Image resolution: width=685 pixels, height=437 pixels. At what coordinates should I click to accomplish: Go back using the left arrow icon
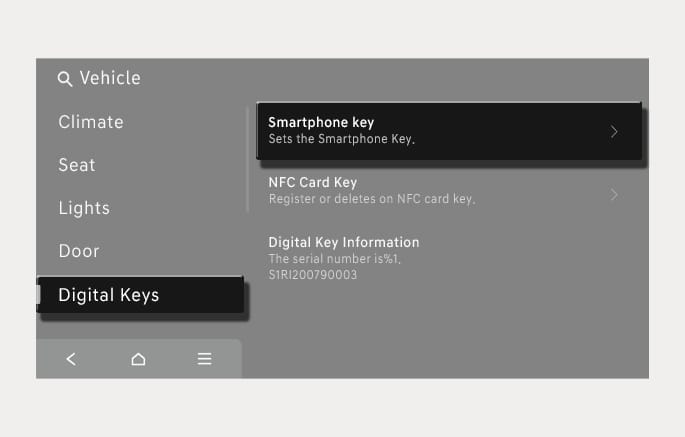71,359
